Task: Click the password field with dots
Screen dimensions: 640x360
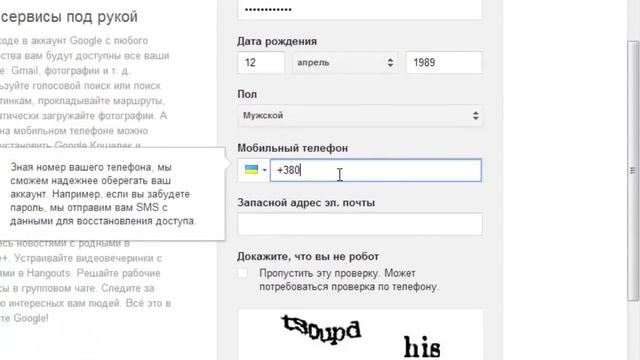Action: pyautogui.click(x=360, y=9)
